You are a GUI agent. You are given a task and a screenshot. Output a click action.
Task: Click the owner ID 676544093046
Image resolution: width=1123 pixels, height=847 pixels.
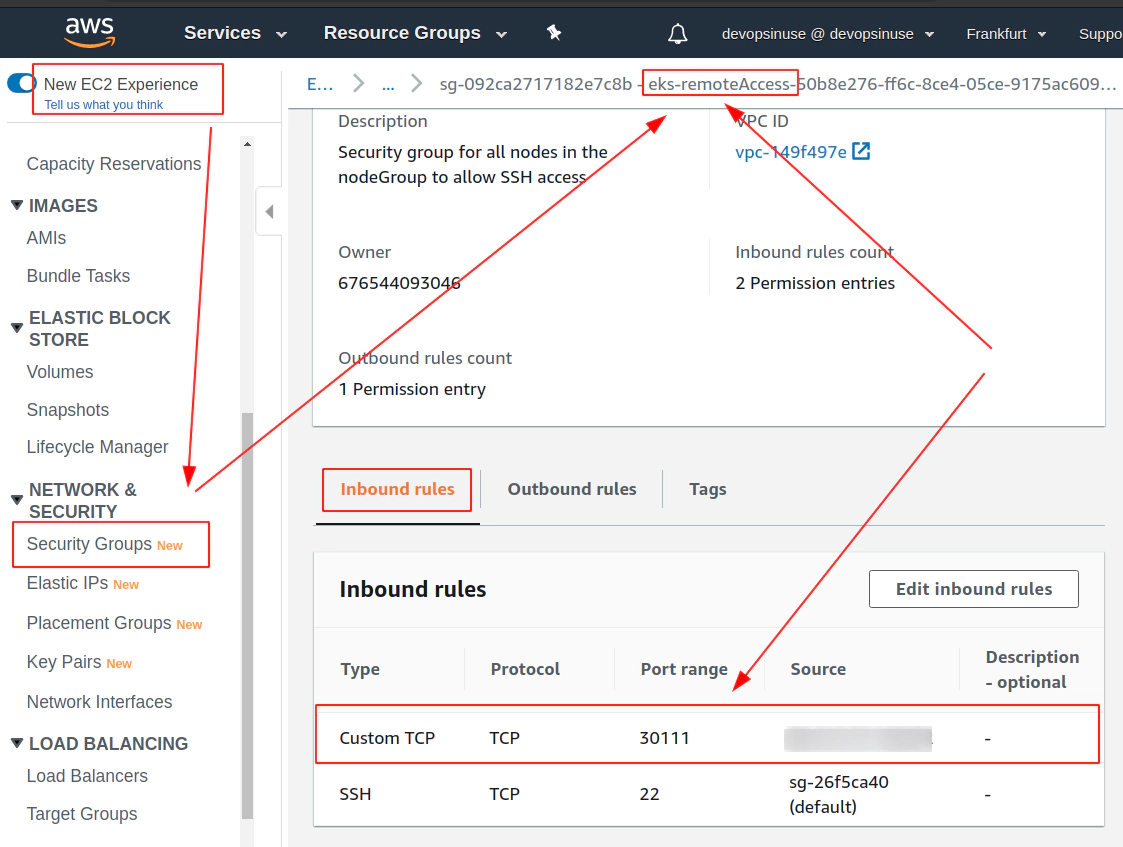tap(400, 283)
